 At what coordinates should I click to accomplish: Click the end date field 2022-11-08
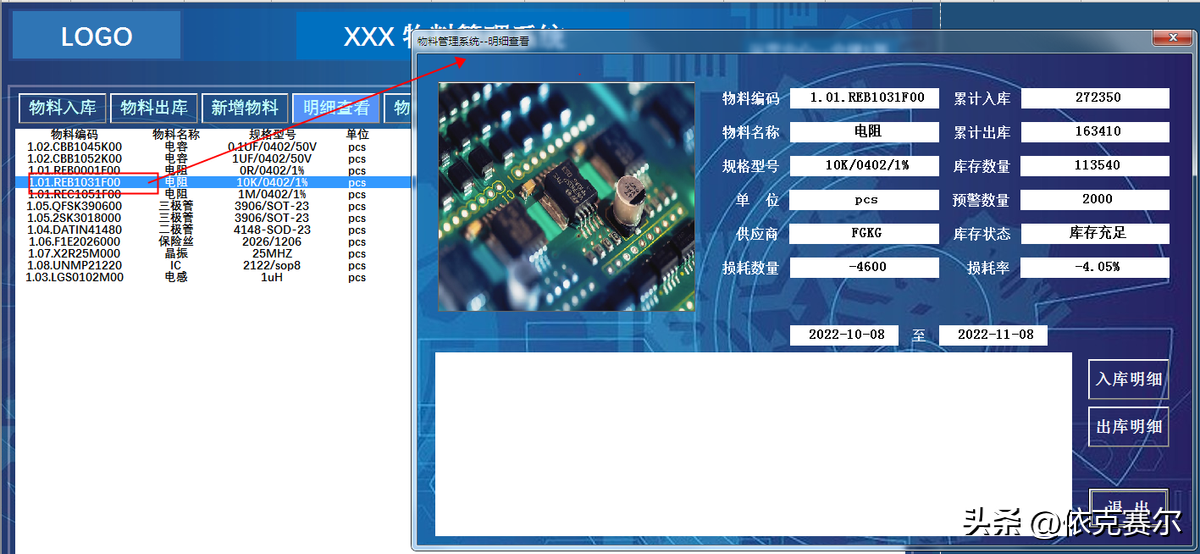point(993,335)
